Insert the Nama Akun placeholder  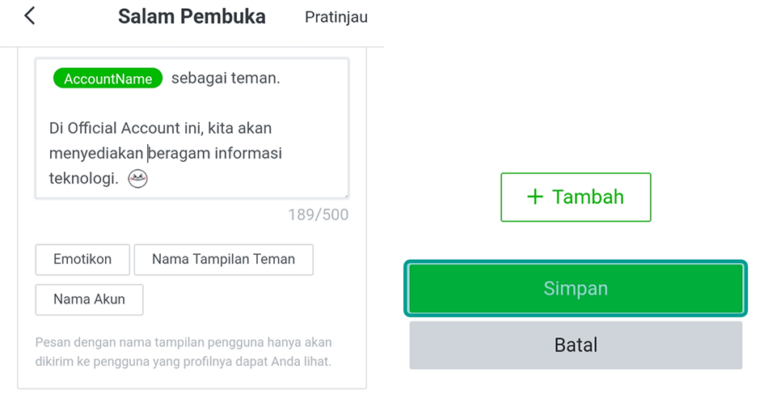point(89,299)
